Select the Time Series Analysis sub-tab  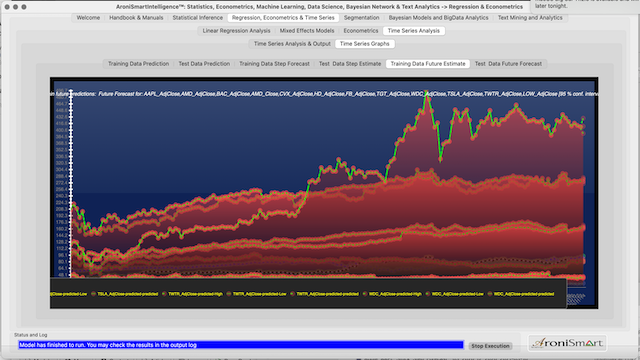coord(413,31)
